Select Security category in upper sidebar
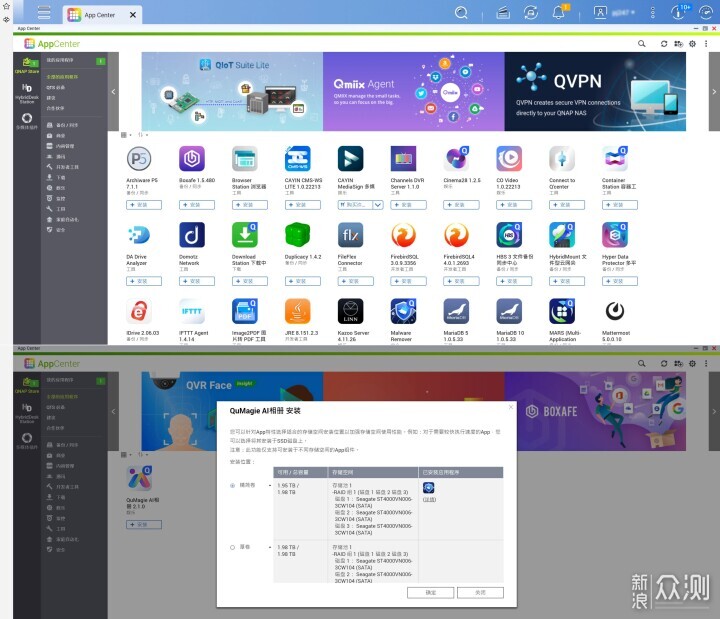This screenshot has width=720, height=619. pos(76,230)
